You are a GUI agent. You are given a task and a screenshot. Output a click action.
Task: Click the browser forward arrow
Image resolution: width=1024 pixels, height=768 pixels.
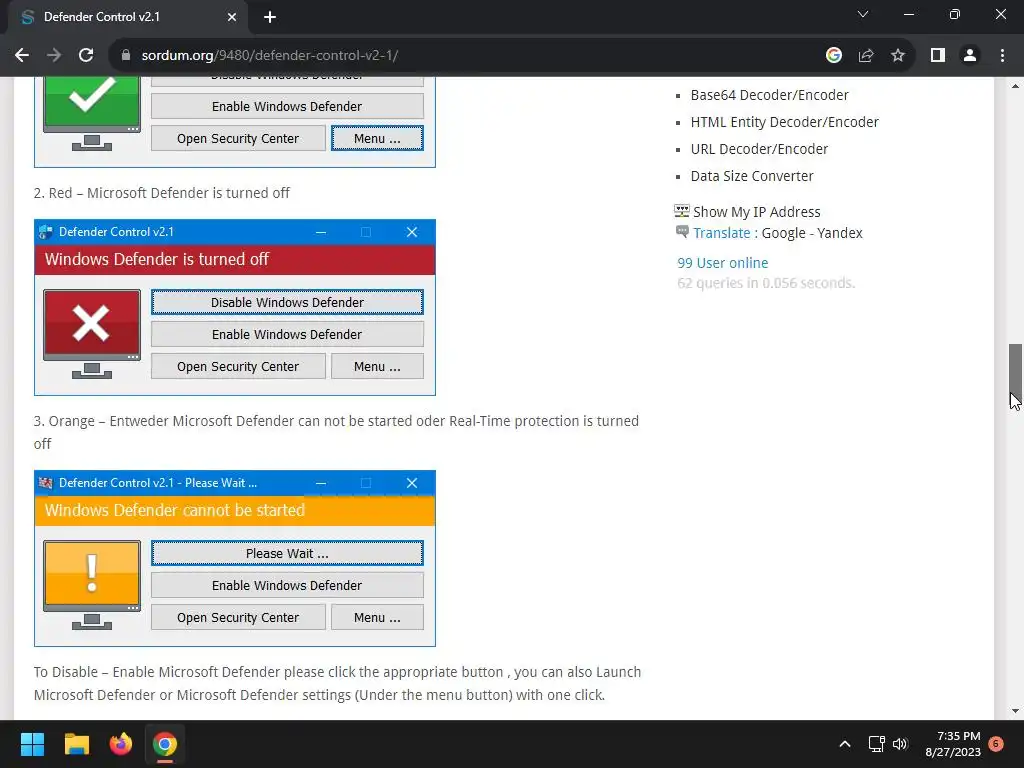[54, 56]
